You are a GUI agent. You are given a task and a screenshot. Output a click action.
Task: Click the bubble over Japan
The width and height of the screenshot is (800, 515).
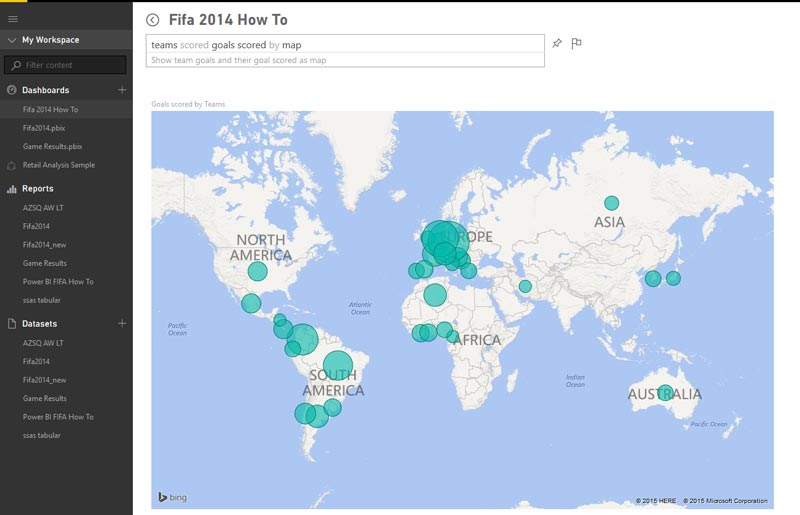(673, 278)
